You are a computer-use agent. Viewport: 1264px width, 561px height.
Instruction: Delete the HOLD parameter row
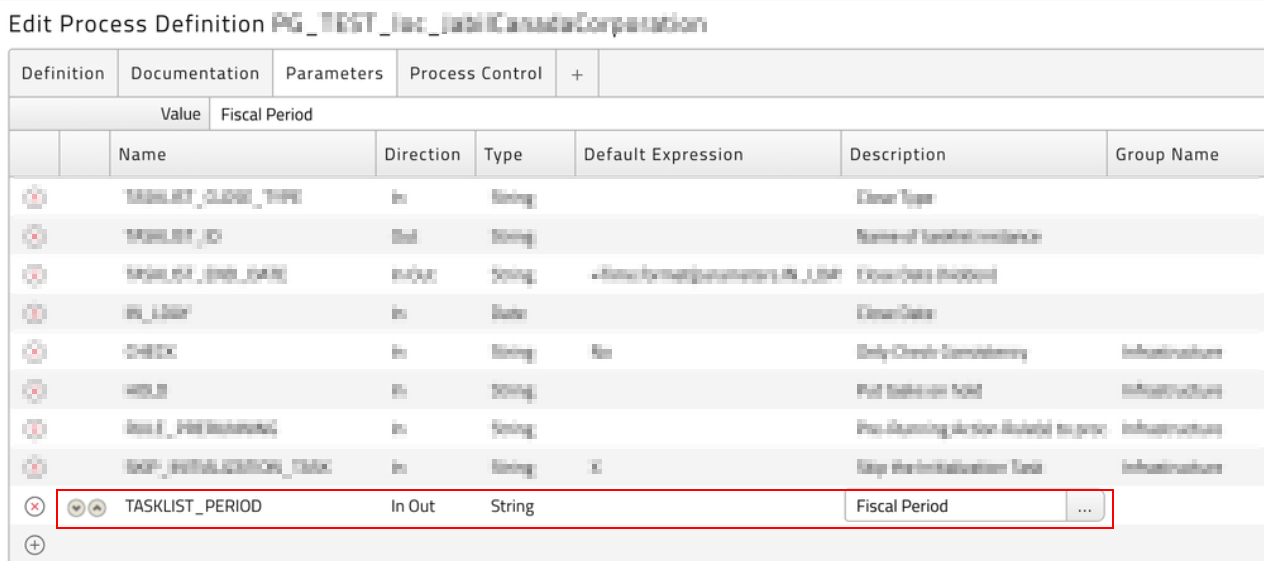(35, 390)
